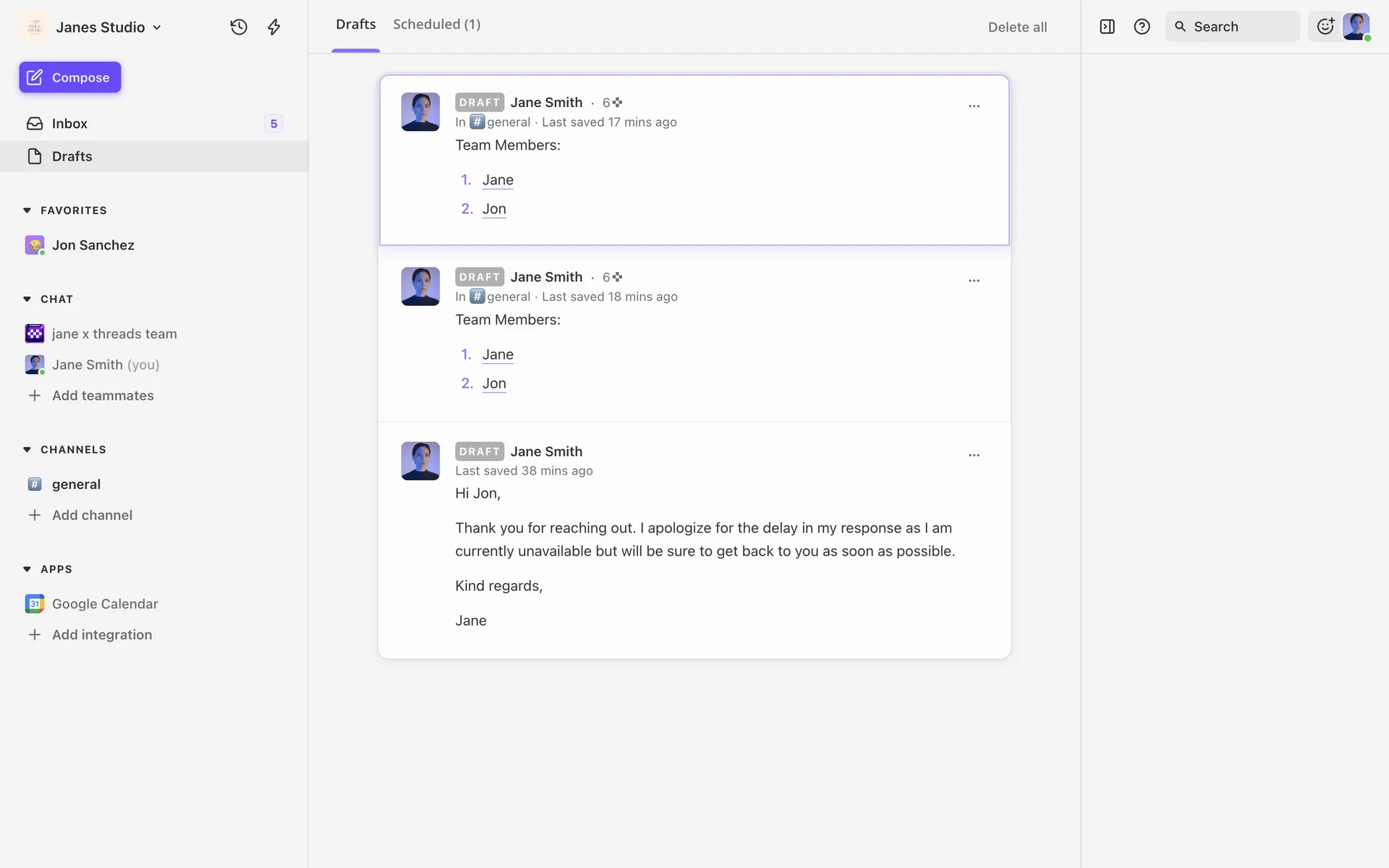Open more options on Hi Jon draft
This screenshot has width=1389, height=868.
click(974, 455)
